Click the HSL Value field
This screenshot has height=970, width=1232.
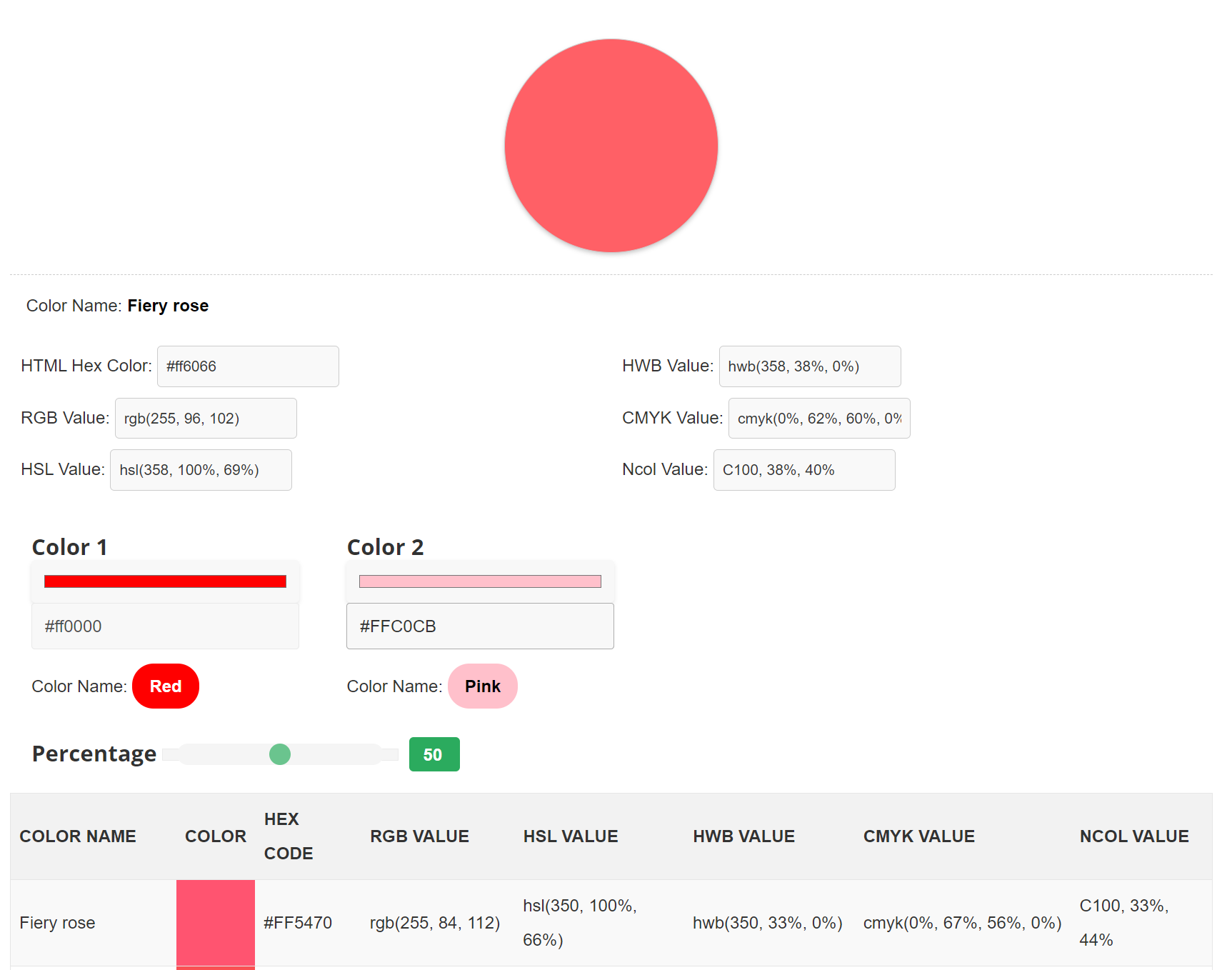tap(201, 470)
